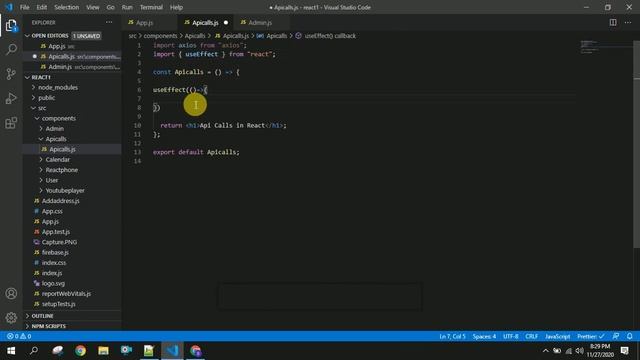The width and height of the screenshot is (640, 360).
Task: Click the Prettier status bar item
Action: click(x=591, y=336)
